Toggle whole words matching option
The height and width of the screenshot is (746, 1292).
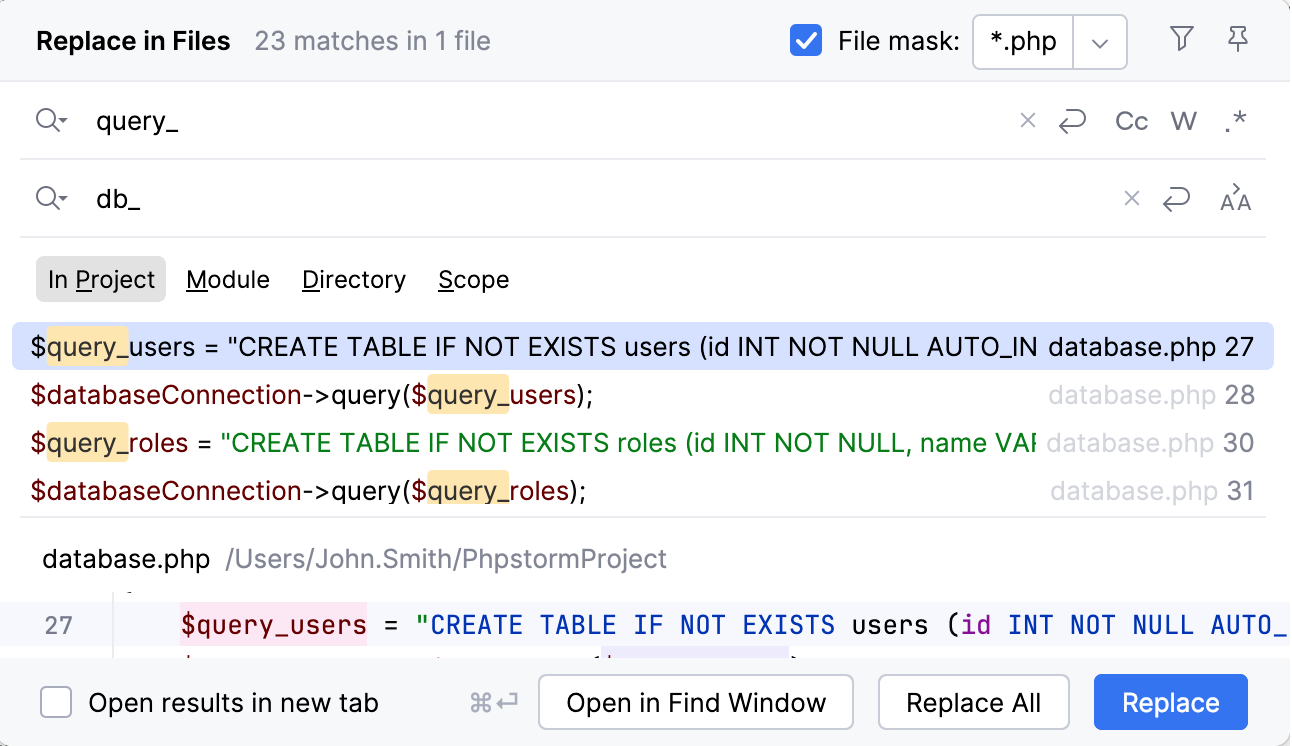[x=1184, y=120]
